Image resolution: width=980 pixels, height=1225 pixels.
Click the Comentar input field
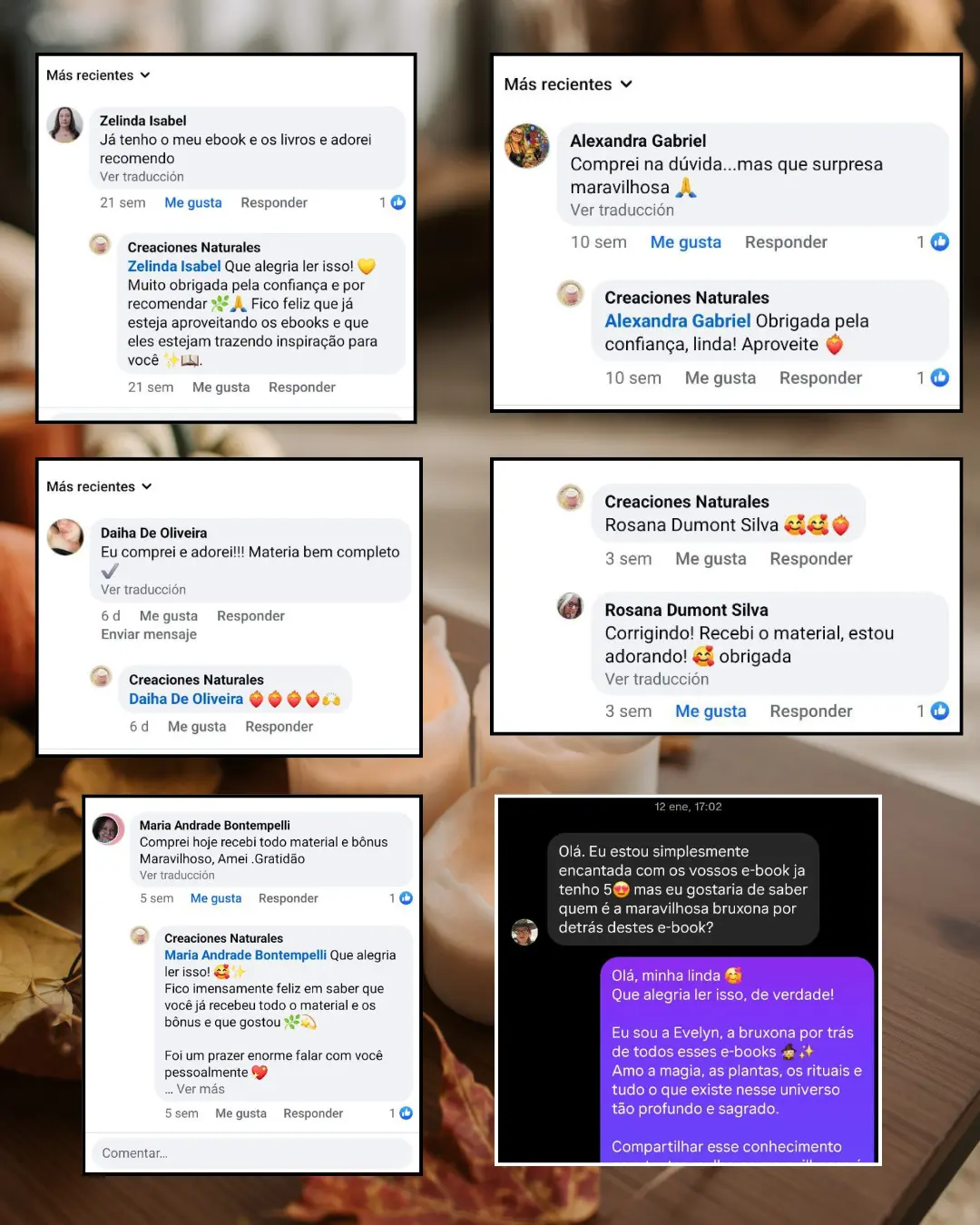pyautogui.click(x=252, y=1153)
